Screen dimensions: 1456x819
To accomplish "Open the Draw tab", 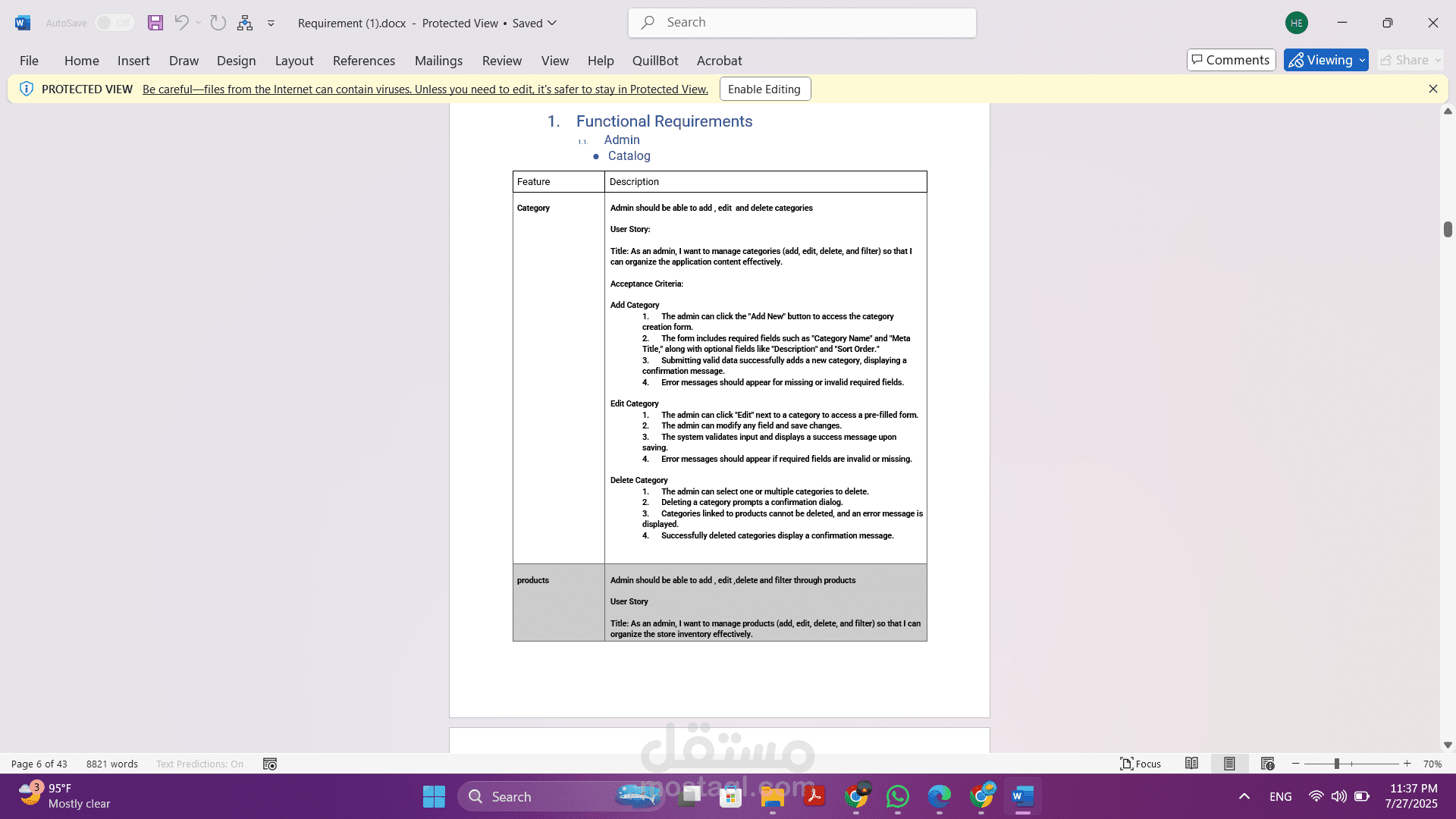I will (184, 61).
